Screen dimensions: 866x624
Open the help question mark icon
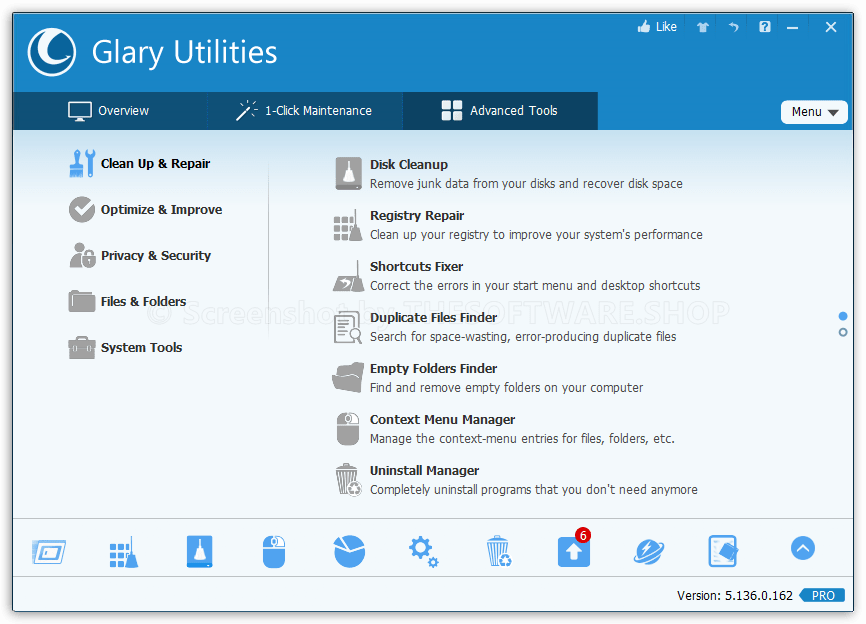[x=764, y=27]
